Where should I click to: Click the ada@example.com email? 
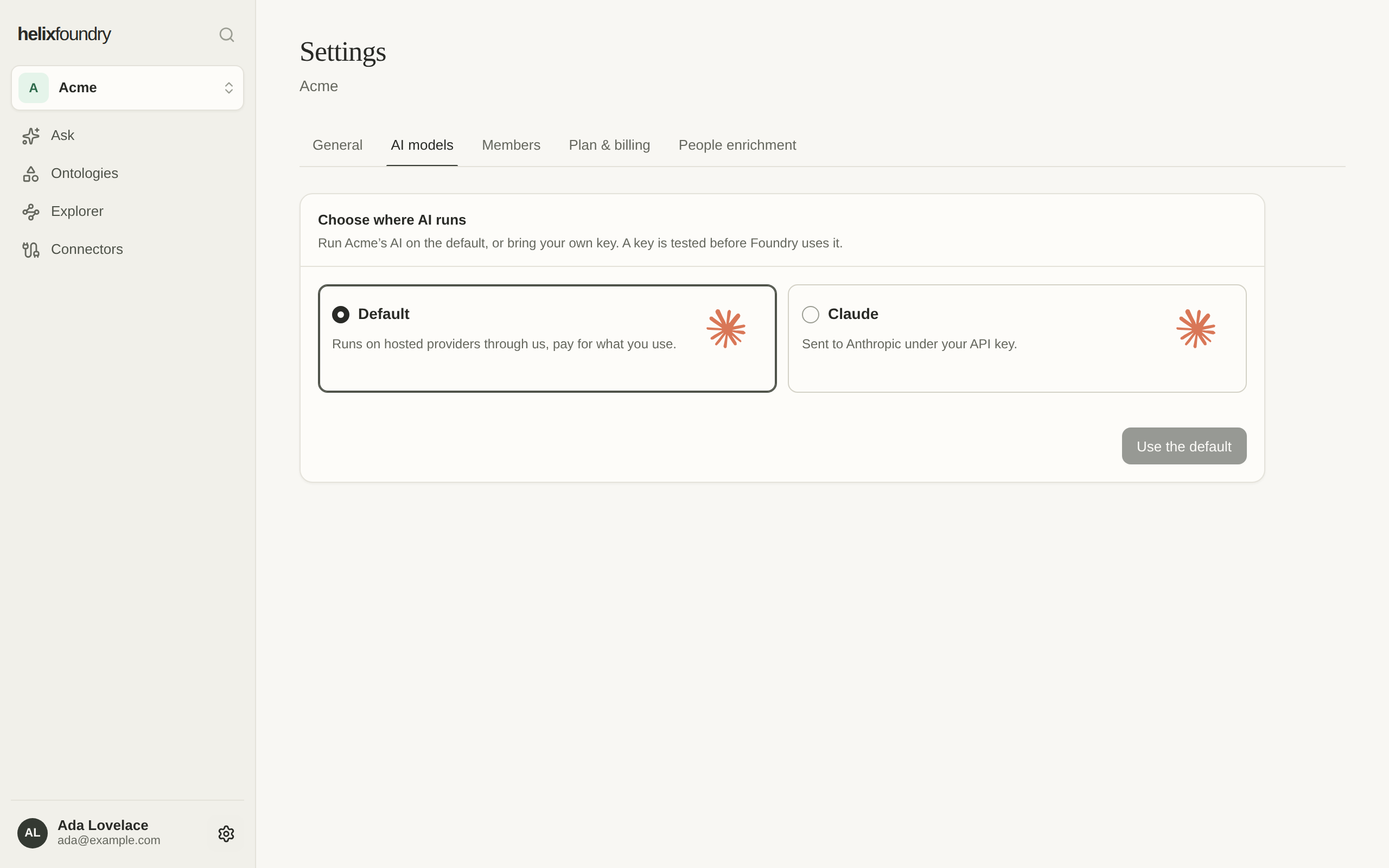coord(109,840)
